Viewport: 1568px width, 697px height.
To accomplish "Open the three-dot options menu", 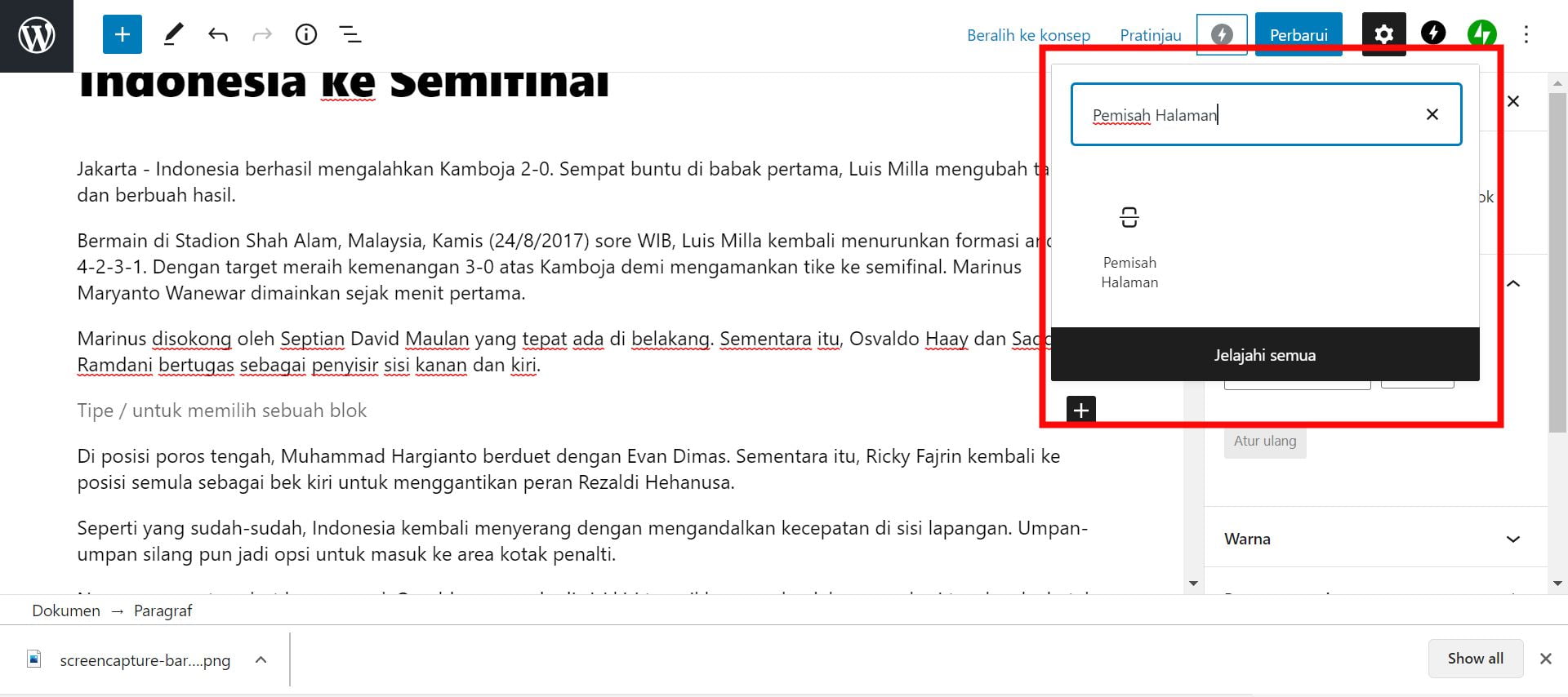I will (x=1526, y=34).
